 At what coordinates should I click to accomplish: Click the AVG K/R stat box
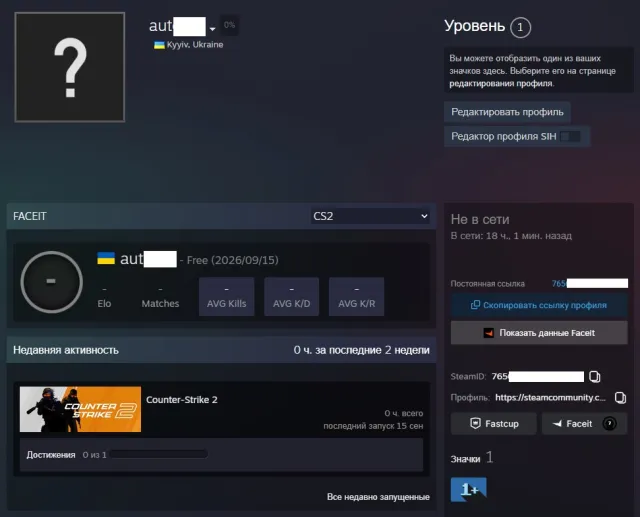(356, 297)
